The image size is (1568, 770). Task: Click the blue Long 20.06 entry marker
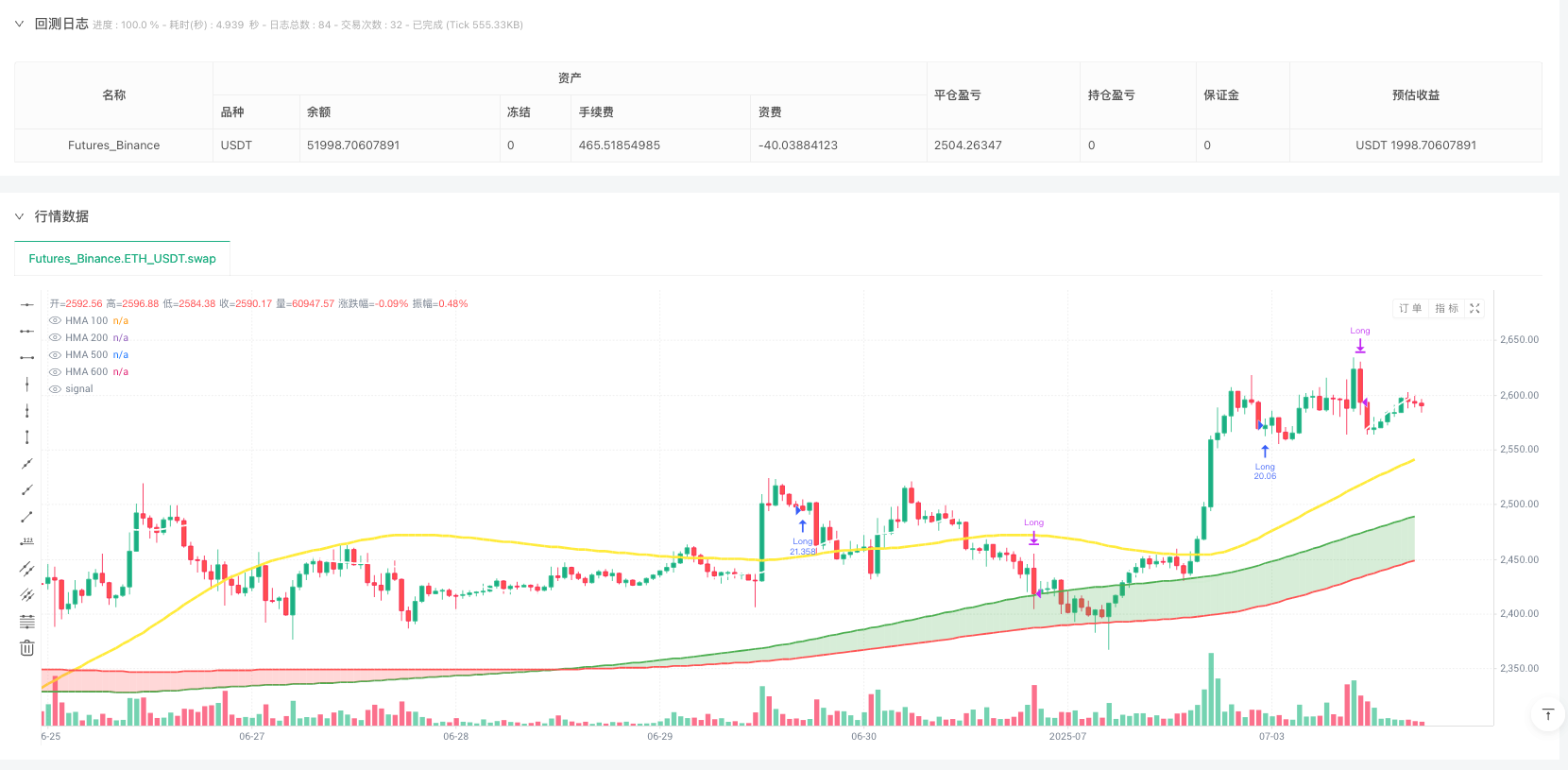[x=1265, y=464]
